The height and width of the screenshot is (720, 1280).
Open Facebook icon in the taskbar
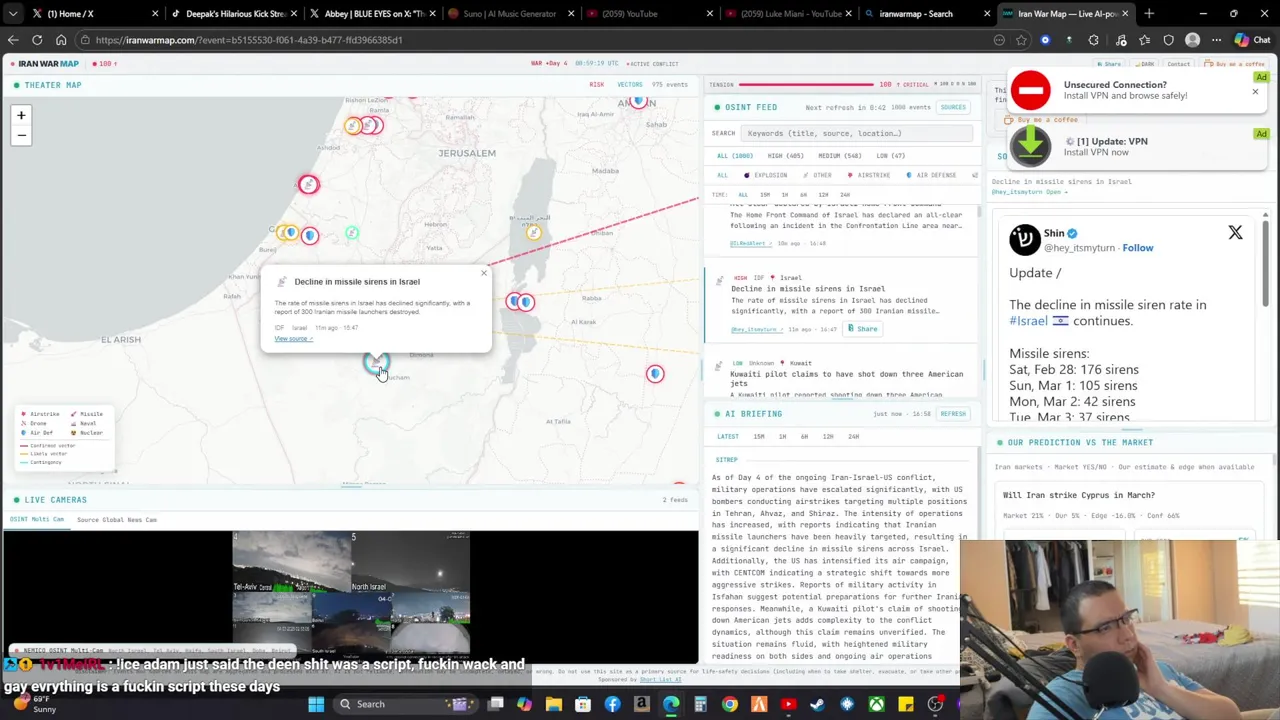pos(612,704)
